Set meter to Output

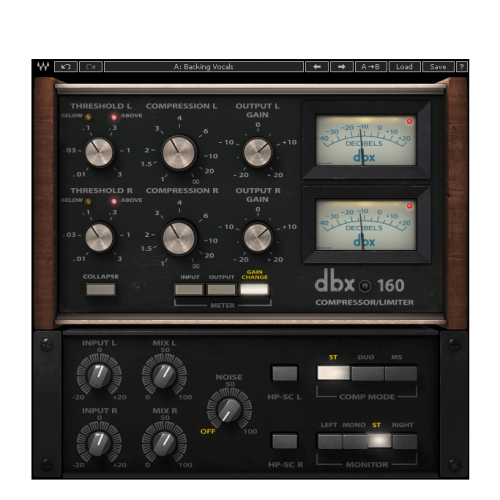tap(221, 289)
